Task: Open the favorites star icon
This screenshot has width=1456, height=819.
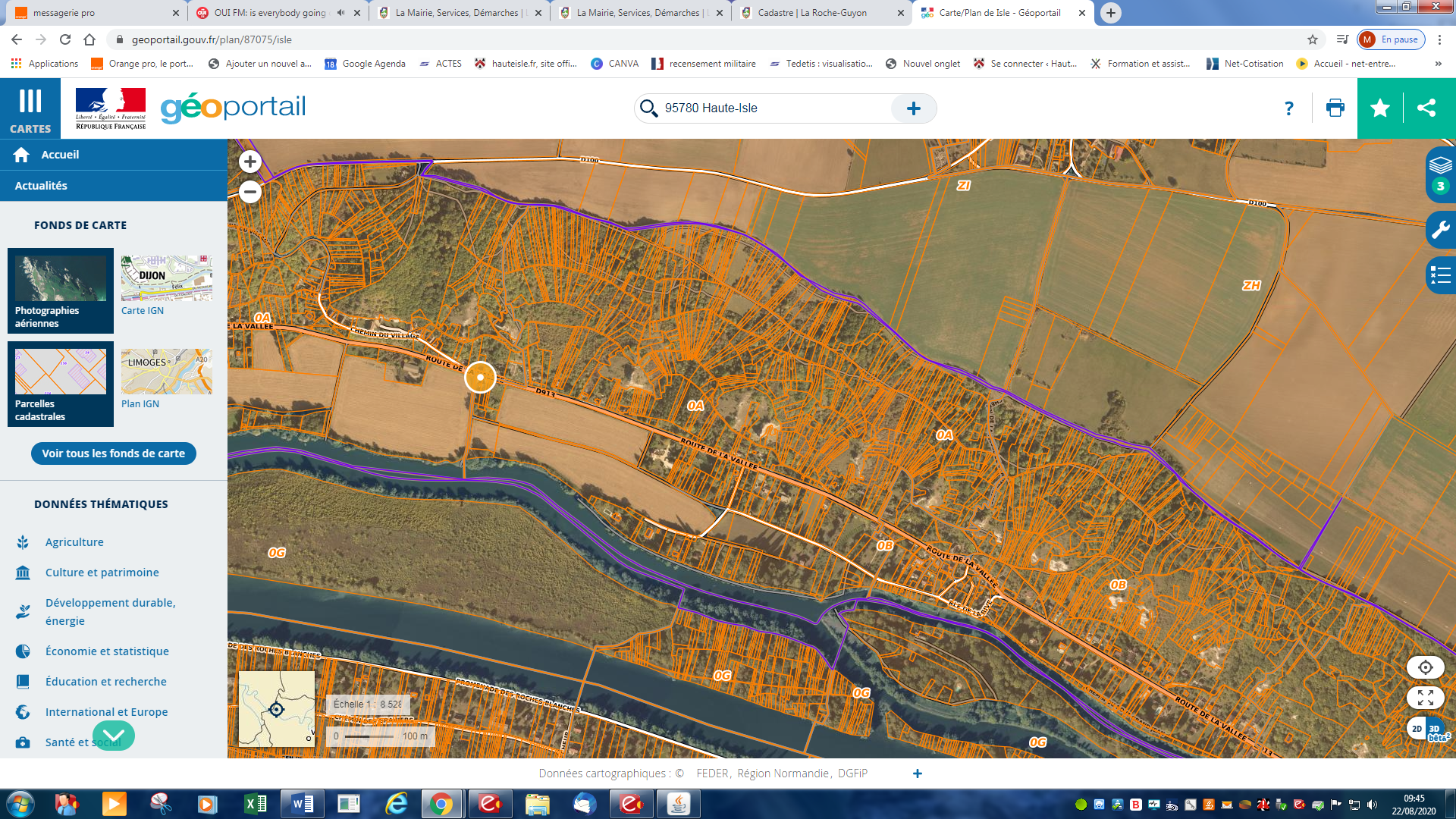Action: 1380,108
